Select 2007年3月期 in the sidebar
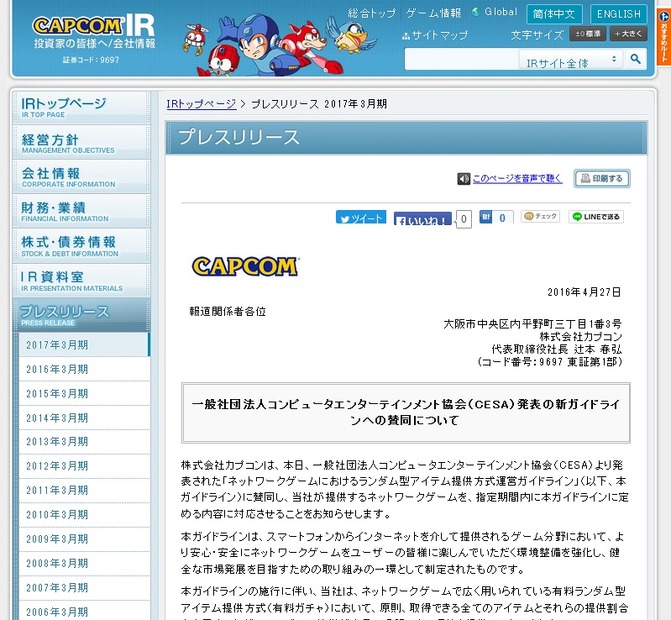The width and height of the screenshot is (671, 620). pyautogui.click(x=84, y=588)
